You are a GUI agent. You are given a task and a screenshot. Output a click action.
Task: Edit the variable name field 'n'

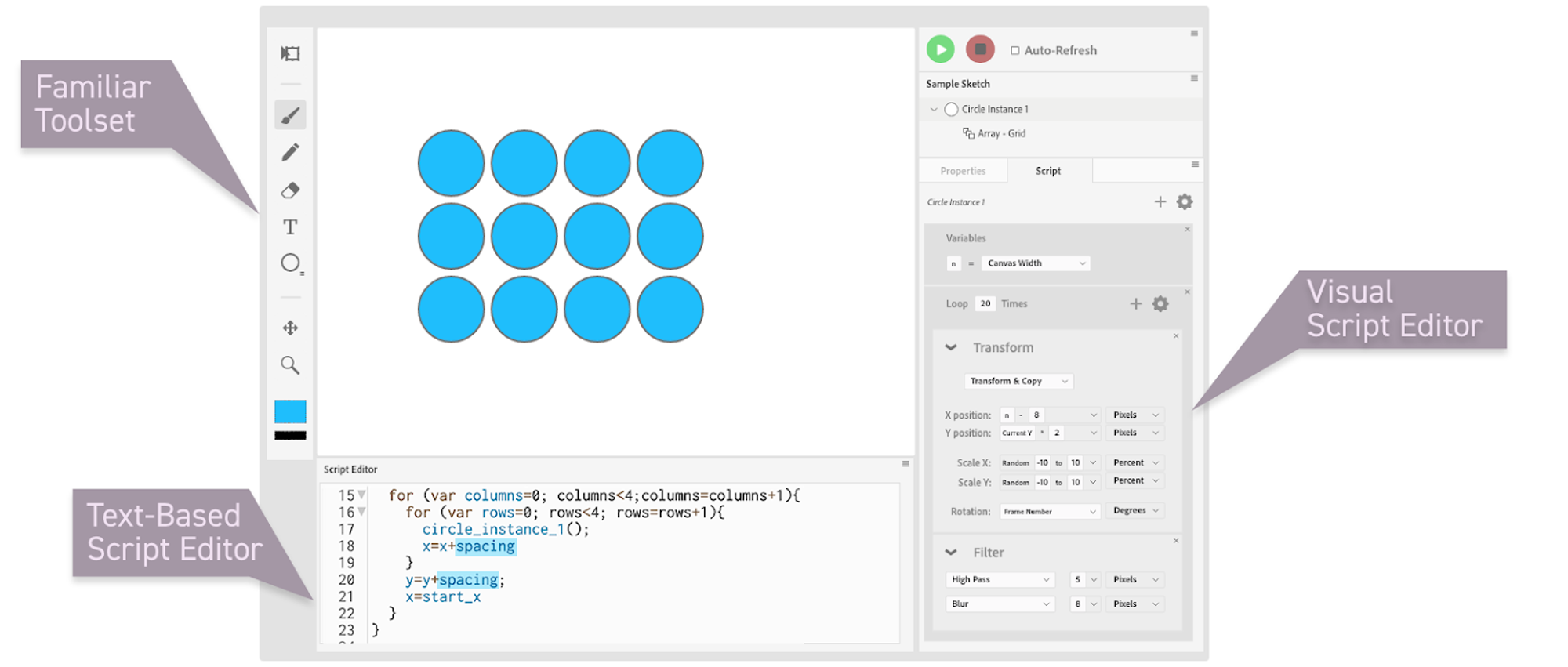coord(953,263)
